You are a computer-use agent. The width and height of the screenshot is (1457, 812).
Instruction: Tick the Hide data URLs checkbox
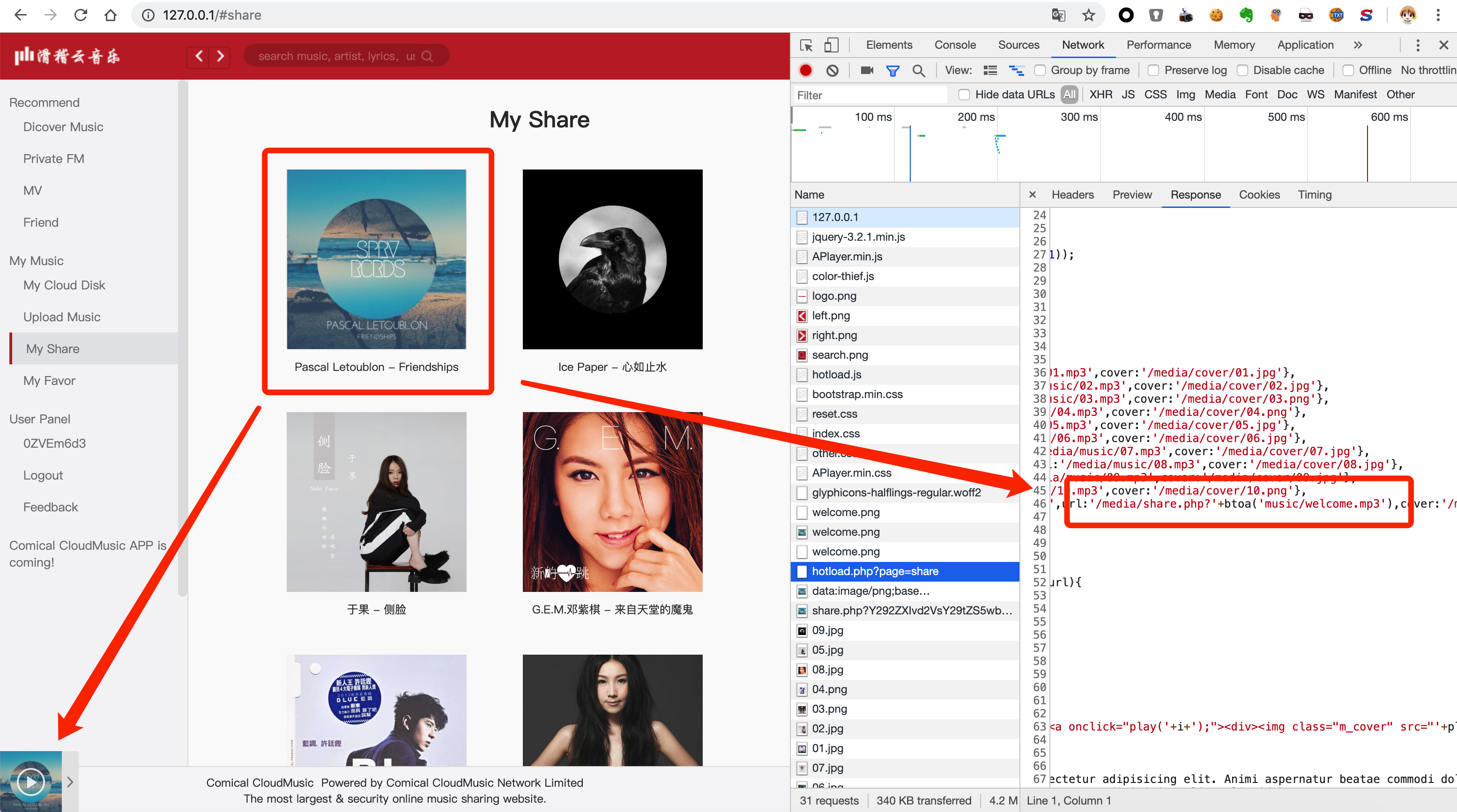tap(964, 95)
